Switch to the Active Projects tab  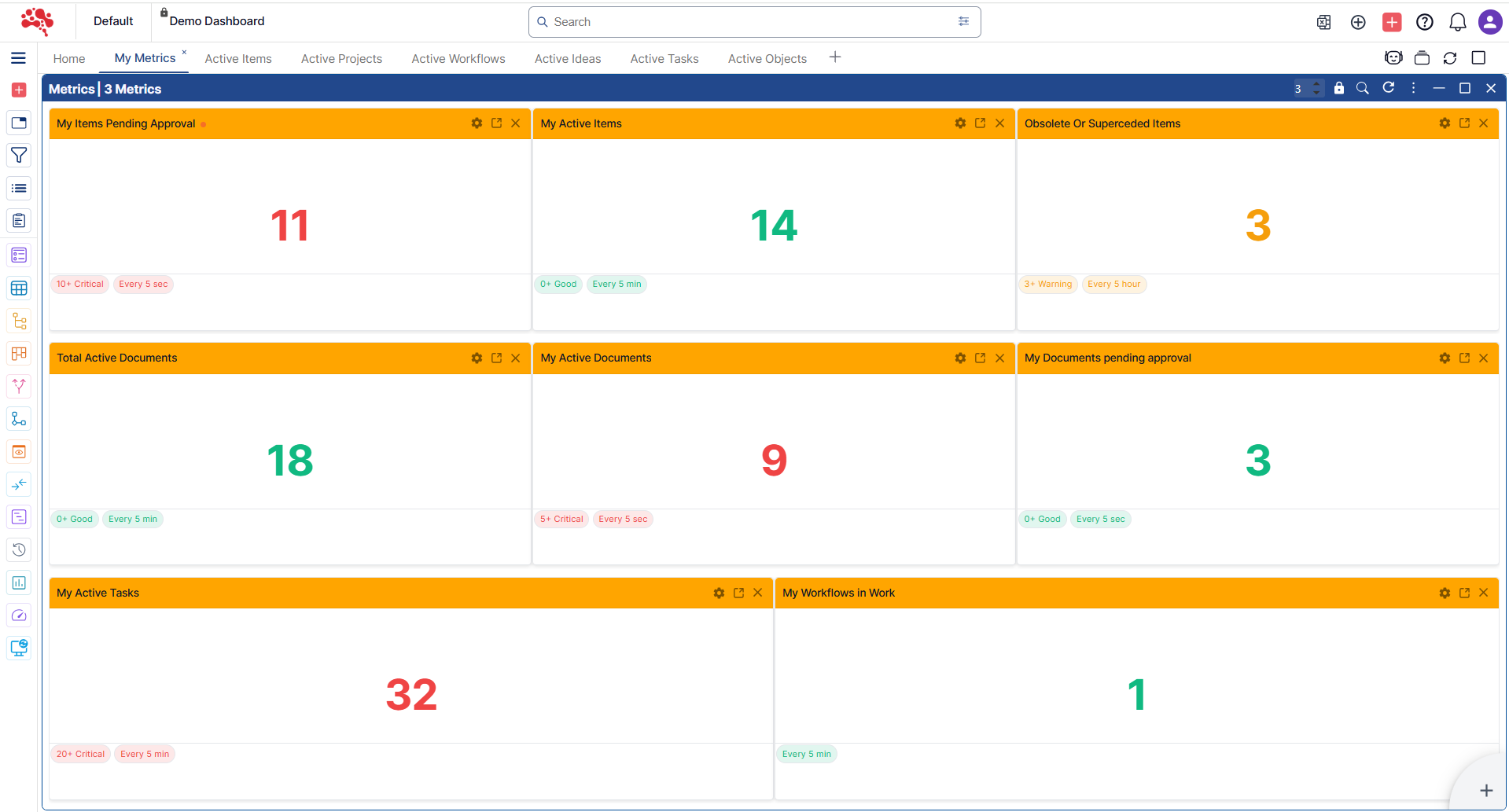[x=341, y=59]
